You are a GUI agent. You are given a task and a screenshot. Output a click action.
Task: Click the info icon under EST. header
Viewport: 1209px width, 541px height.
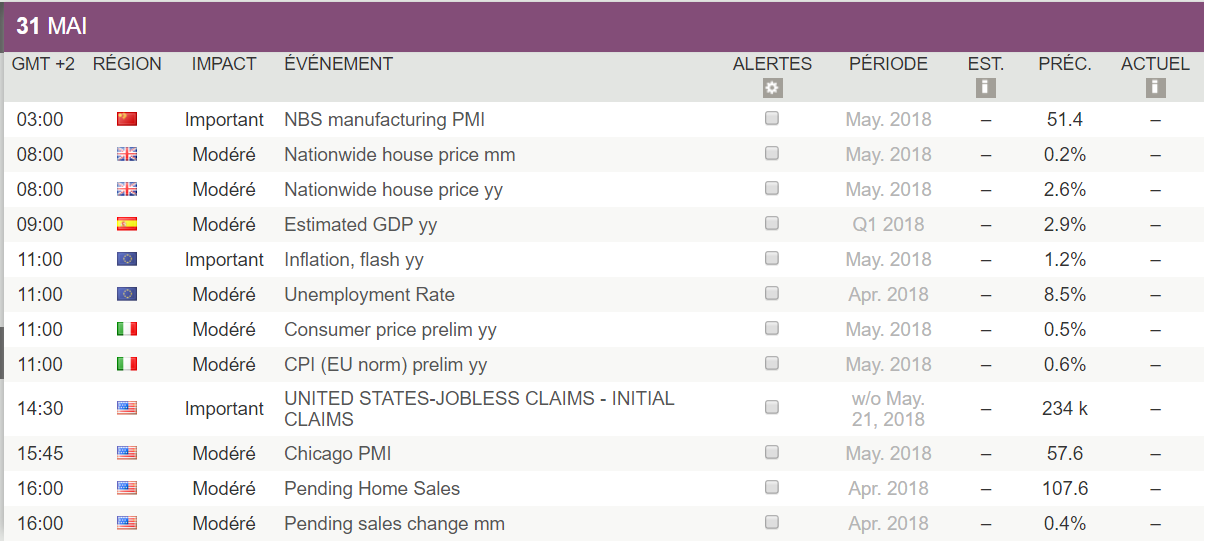986,88
